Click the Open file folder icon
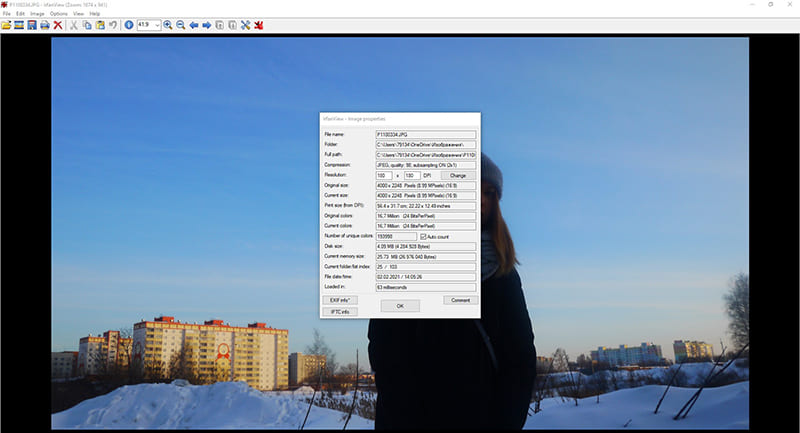 pyautogui.click(x=6, y=25)
